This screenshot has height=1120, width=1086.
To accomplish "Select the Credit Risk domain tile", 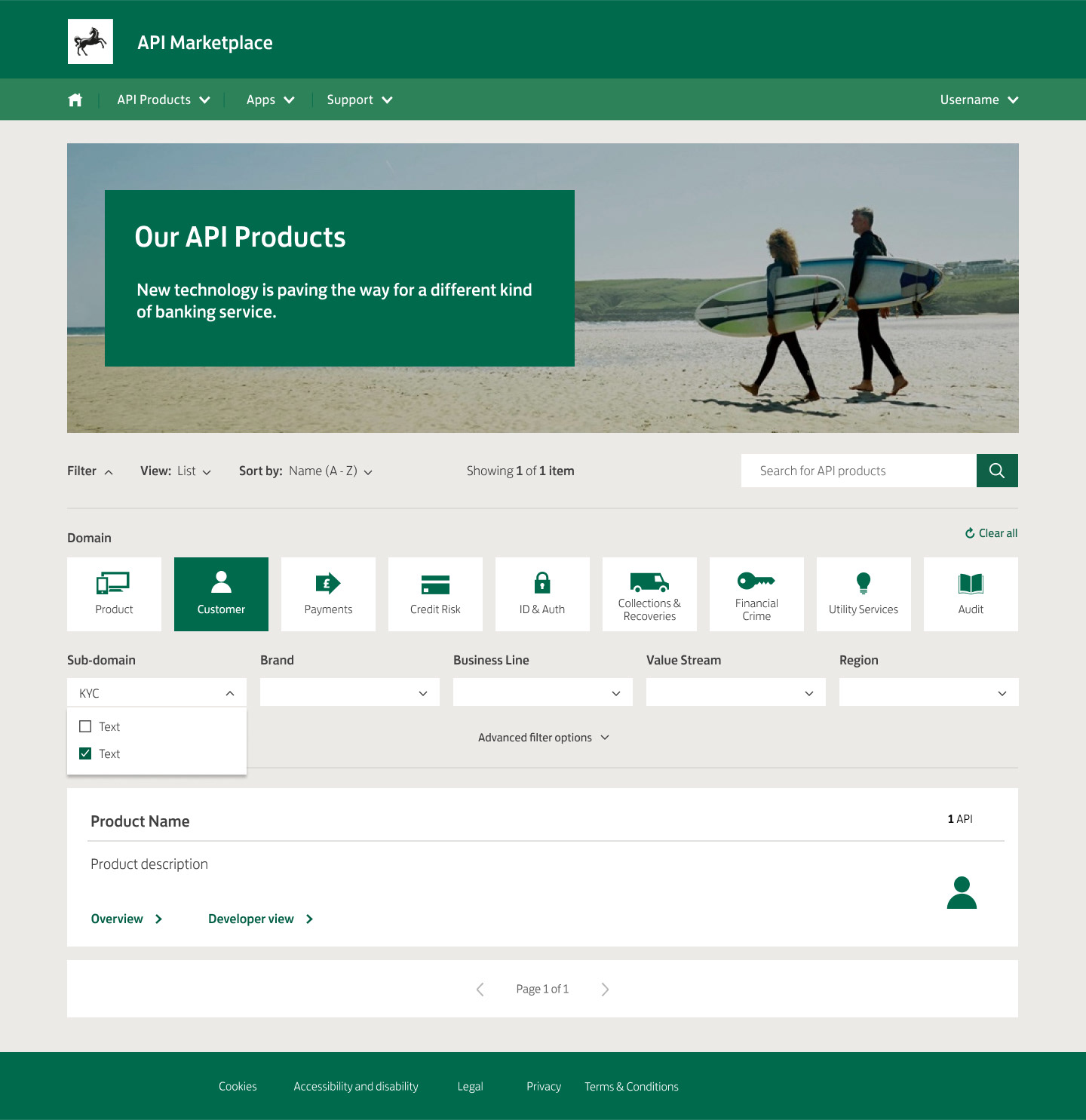I will 435,594.
